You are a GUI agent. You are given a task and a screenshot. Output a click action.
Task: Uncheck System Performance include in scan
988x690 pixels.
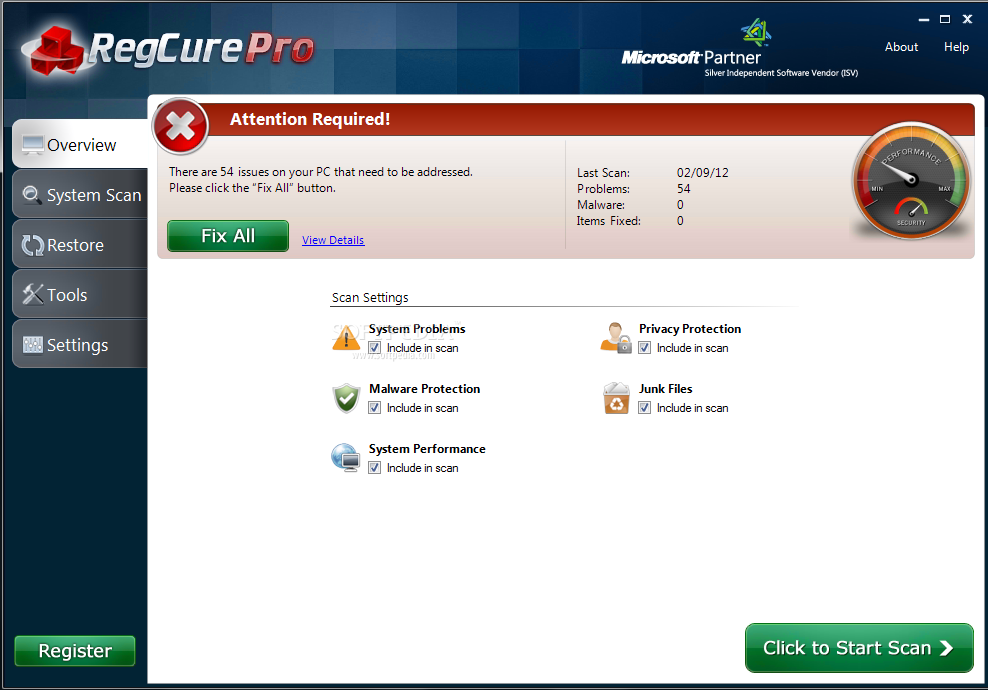[375, 468]
